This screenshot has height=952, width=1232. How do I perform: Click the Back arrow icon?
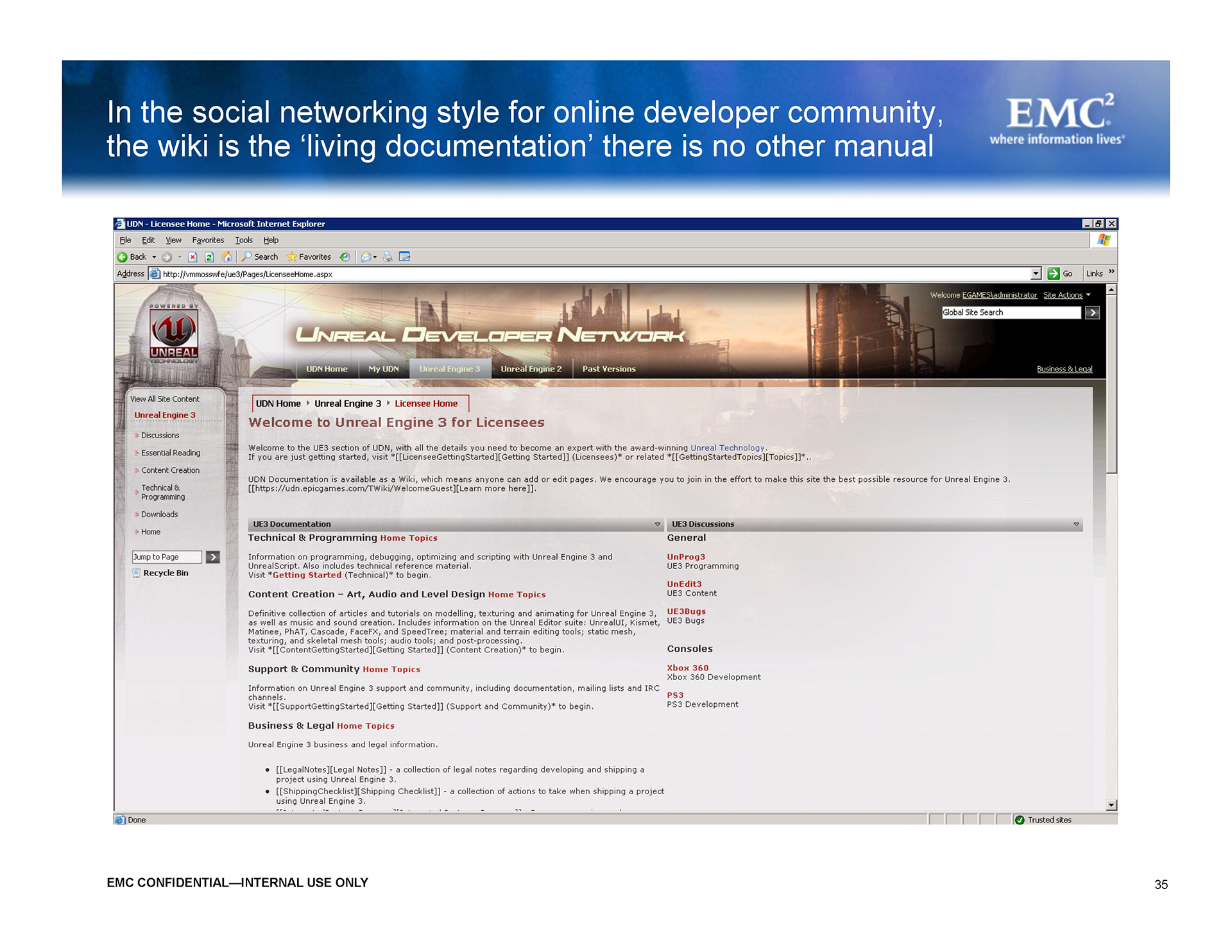(122, 257)
